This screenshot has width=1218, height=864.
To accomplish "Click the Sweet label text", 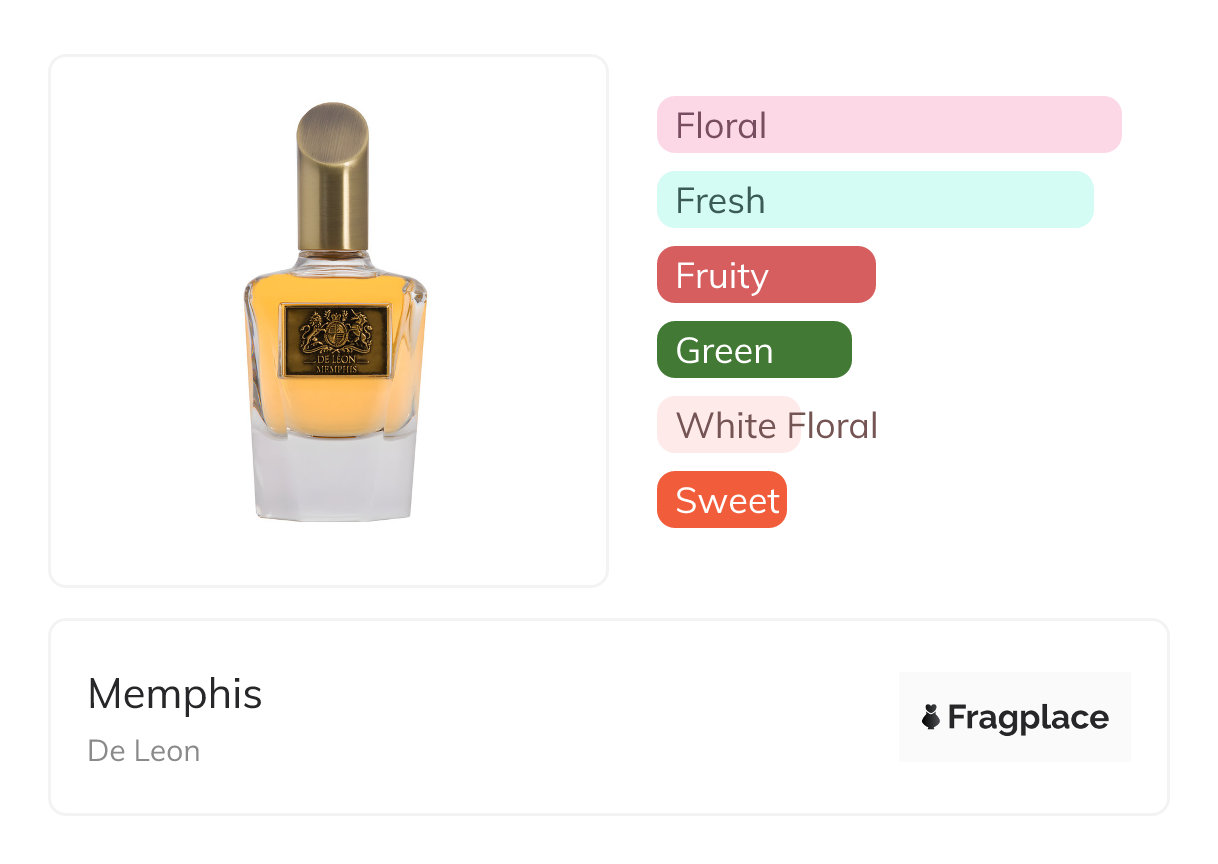I will point(727,500).
